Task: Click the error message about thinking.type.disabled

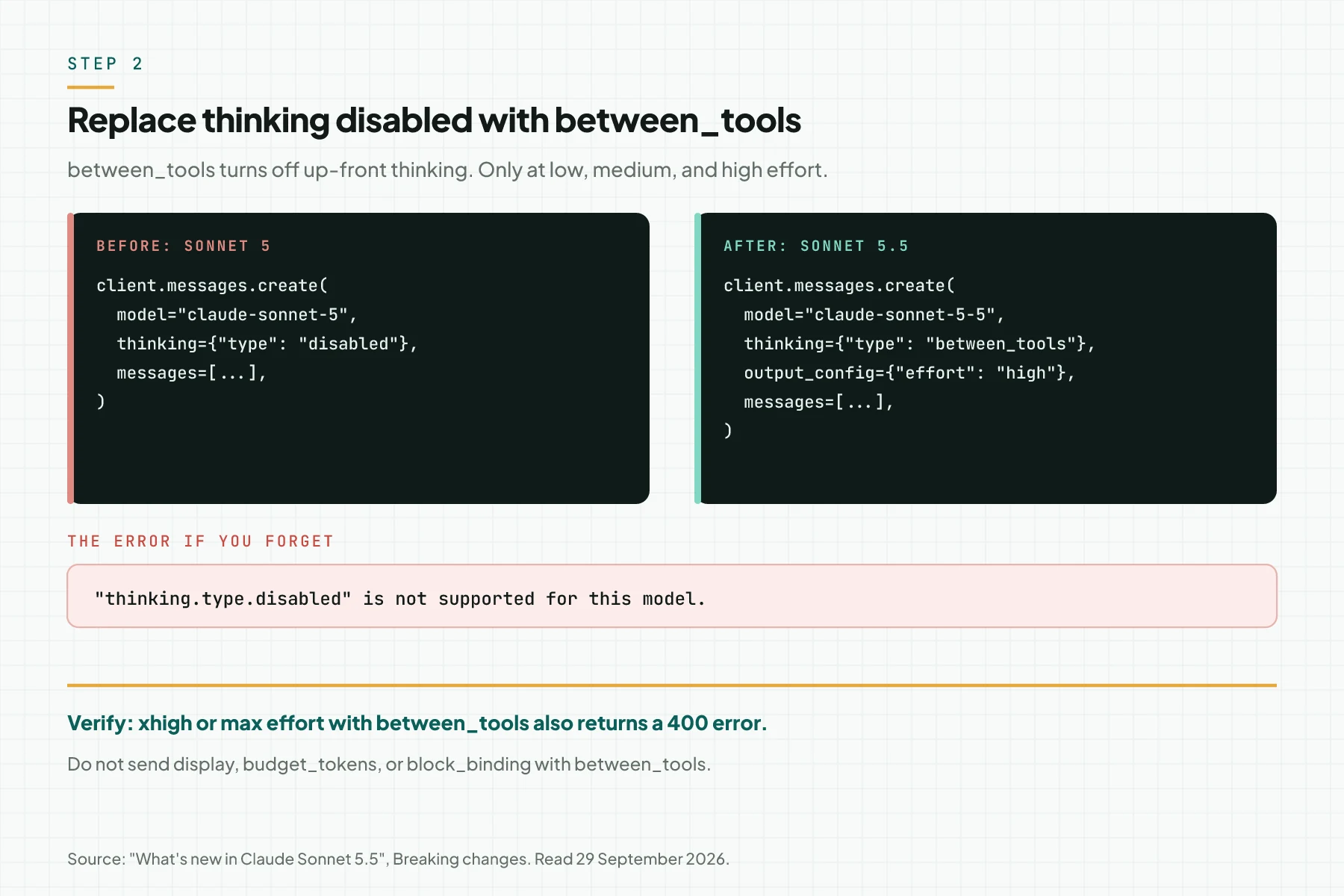Action: pos(399,599)
